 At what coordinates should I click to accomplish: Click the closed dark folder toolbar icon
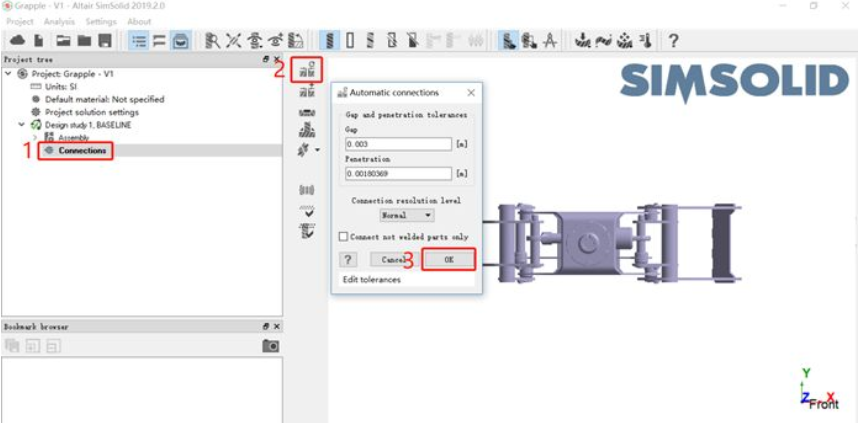click(x=84, y=40)
